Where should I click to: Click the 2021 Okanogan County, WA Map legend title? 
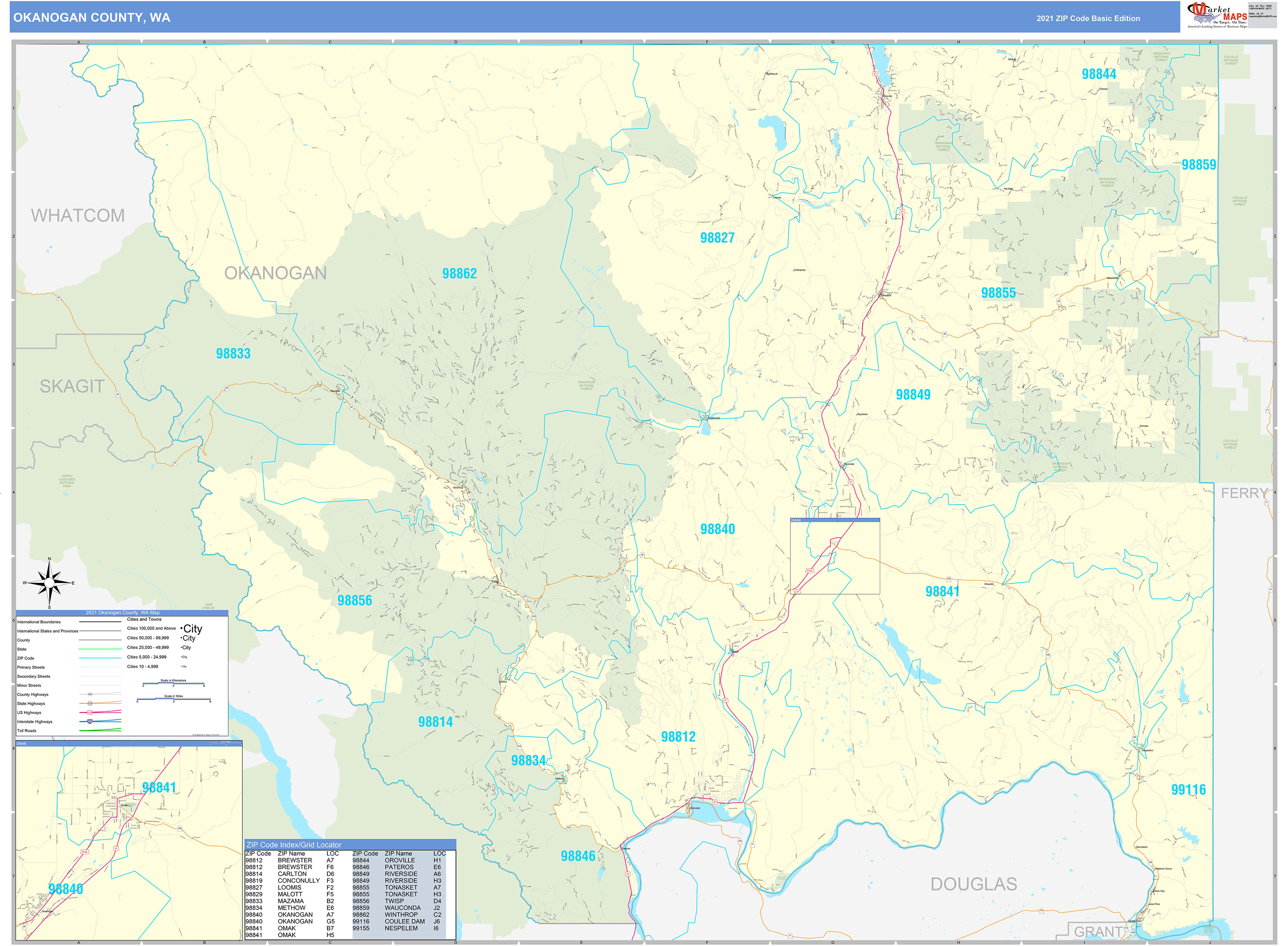tap(123, 613)
